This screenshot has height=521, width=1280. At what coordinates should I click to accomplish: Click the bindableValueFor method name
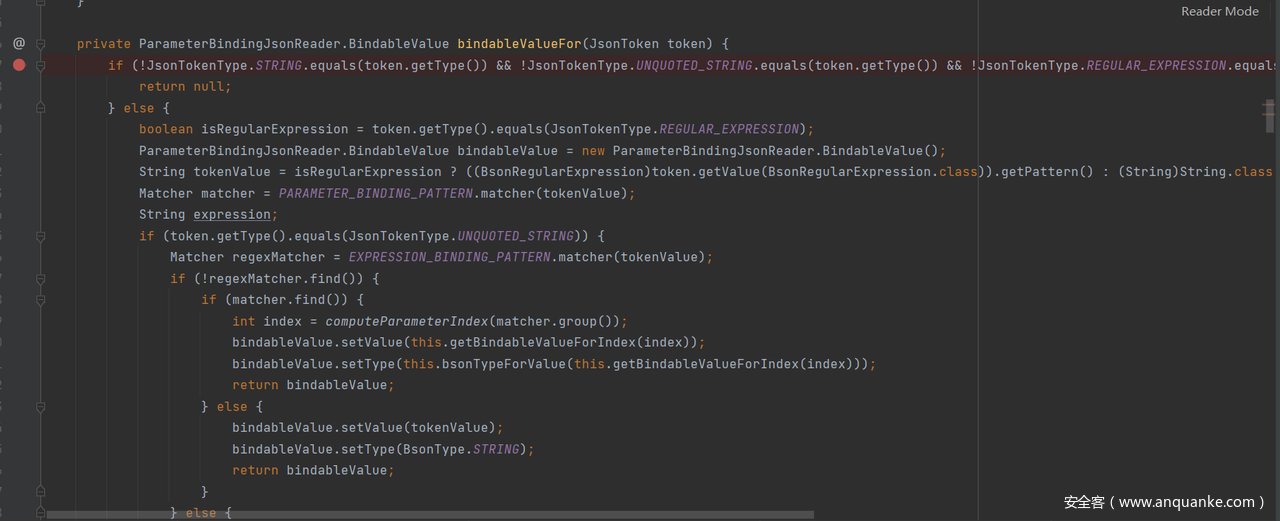pos(518,44)
